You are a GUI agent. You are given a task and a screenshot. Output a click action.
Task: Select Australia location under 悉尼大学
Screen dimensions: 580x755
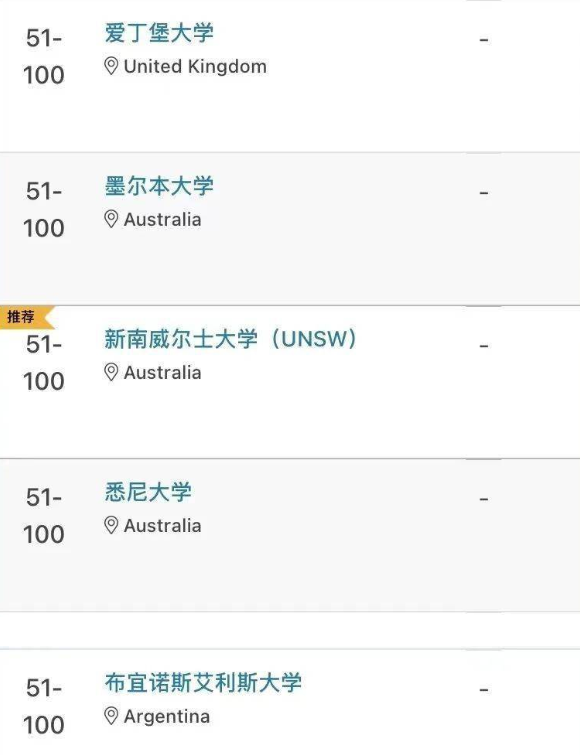(x=163, y=526)
